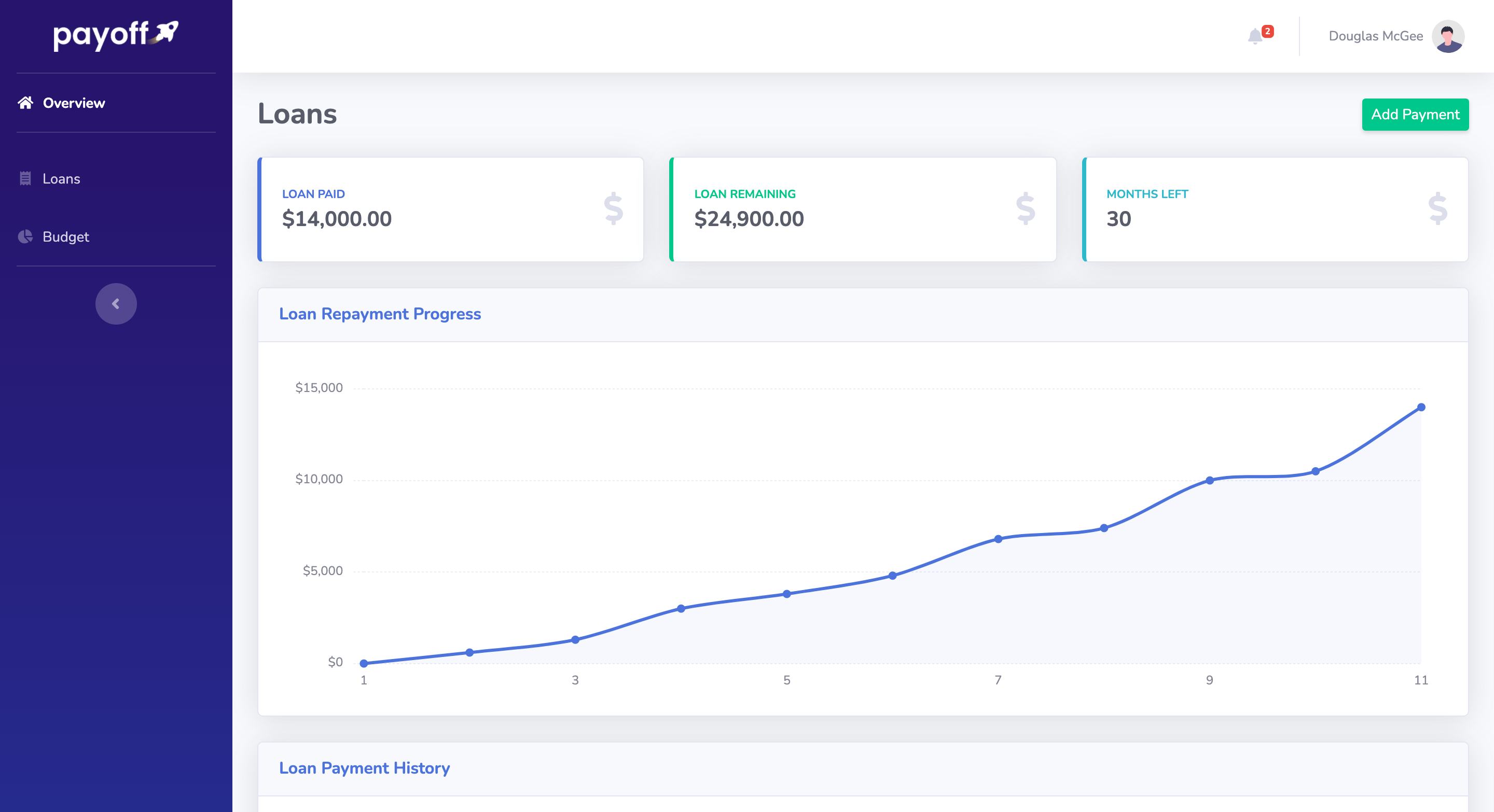Click the last data point at month 11

1421,408
